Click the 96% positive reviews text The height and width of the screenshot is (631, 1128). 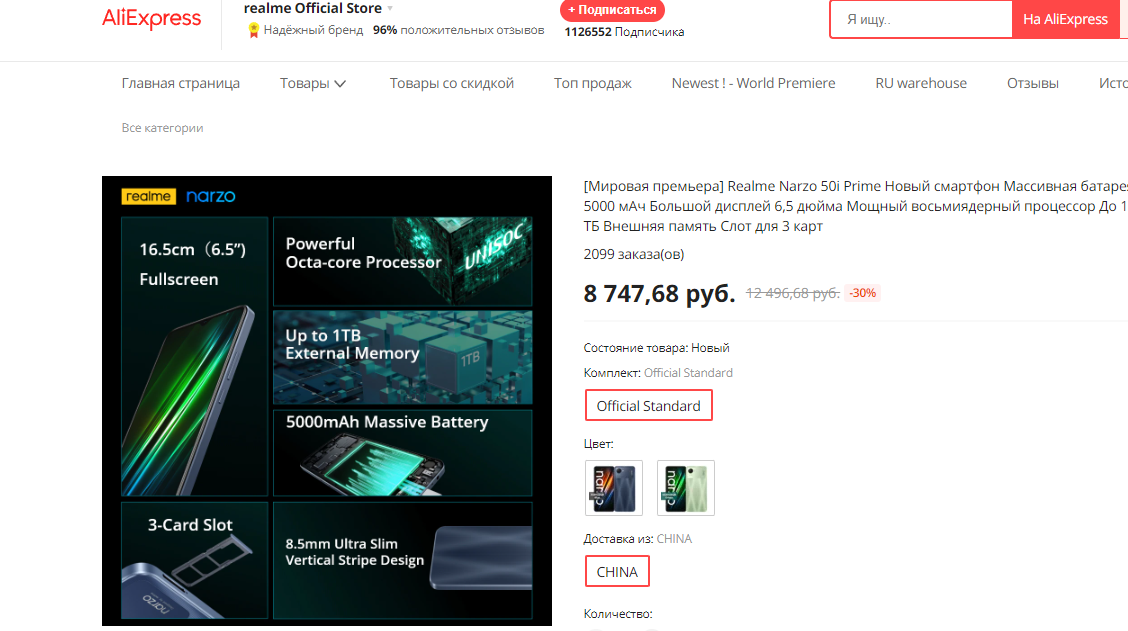(x=458, y=30)
